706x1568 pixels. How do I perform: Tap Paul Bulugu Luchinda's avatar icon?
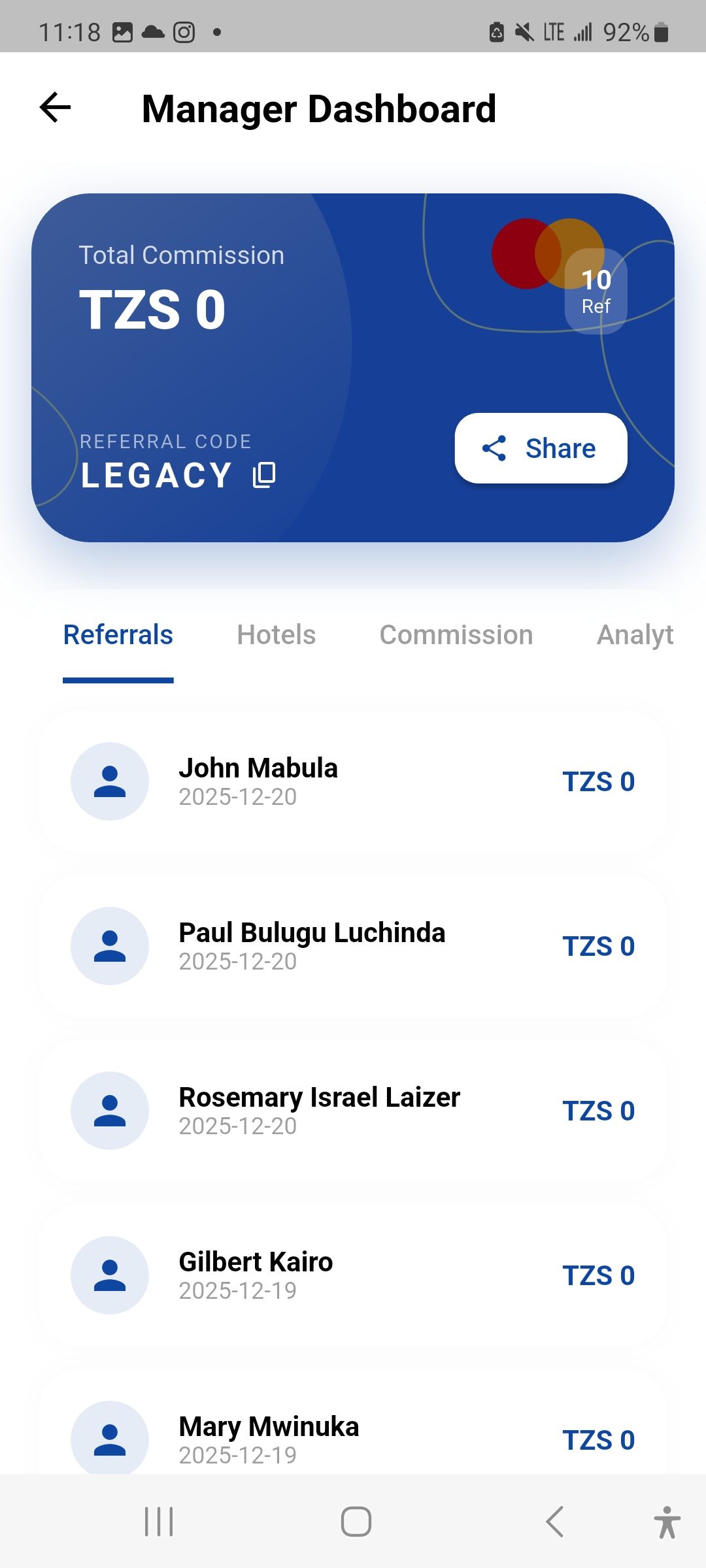click(110, 946)
